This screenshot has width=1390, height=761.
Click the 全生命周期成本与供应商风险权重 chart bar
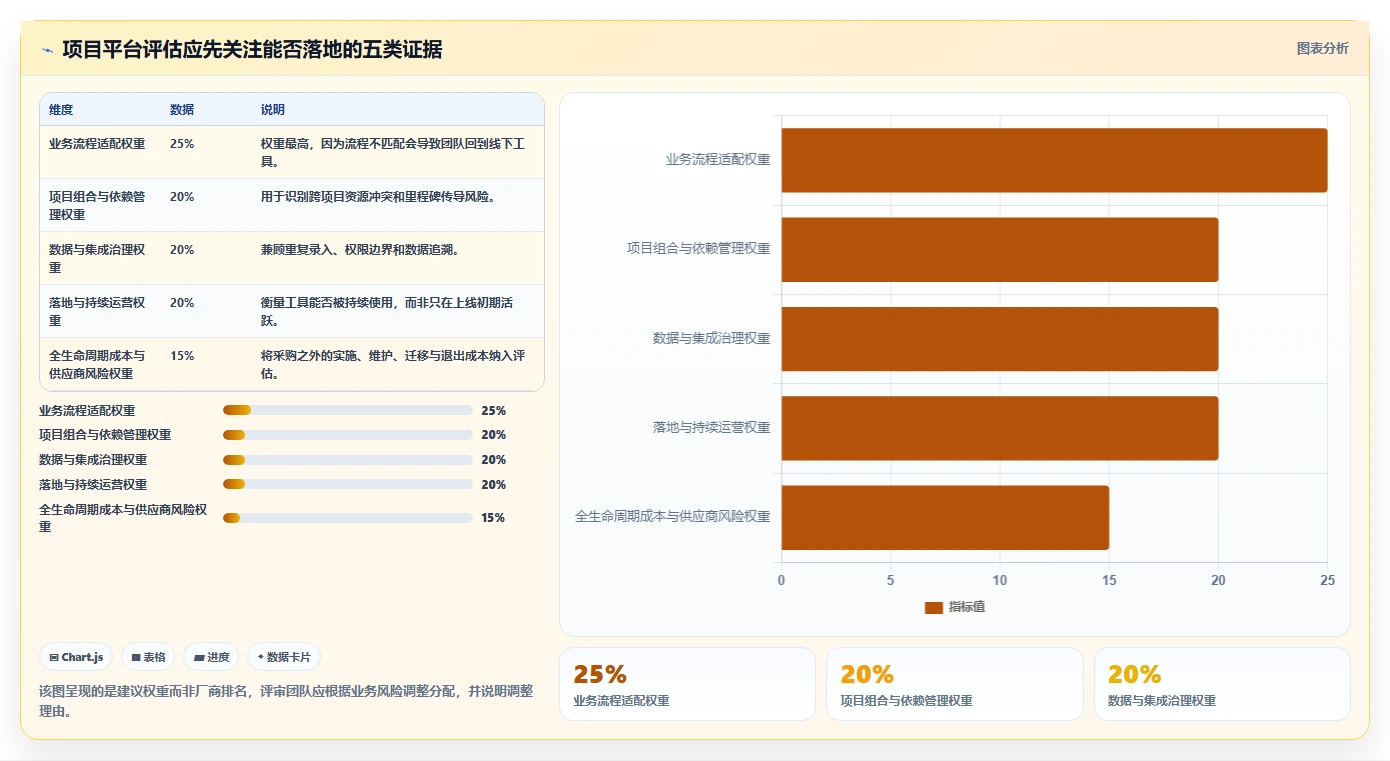point(945,517)
